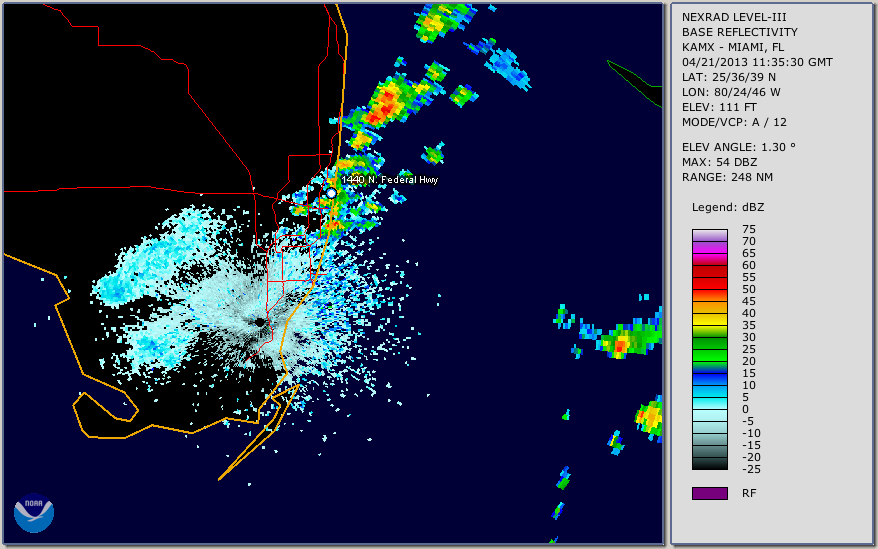Click the 'ELEV ANGLE: 1.30' text
Screen dimensions: 878x549
coord(738,147)
